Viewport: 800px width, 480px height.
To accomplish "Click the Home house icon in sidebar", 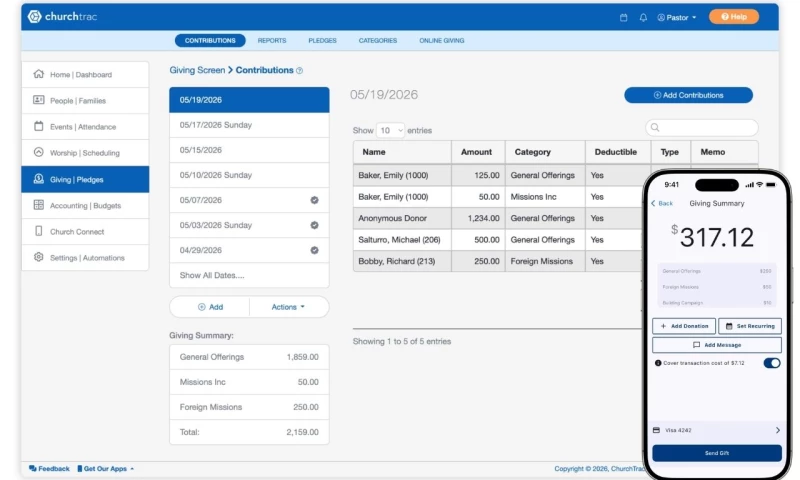I will [38, 74].
